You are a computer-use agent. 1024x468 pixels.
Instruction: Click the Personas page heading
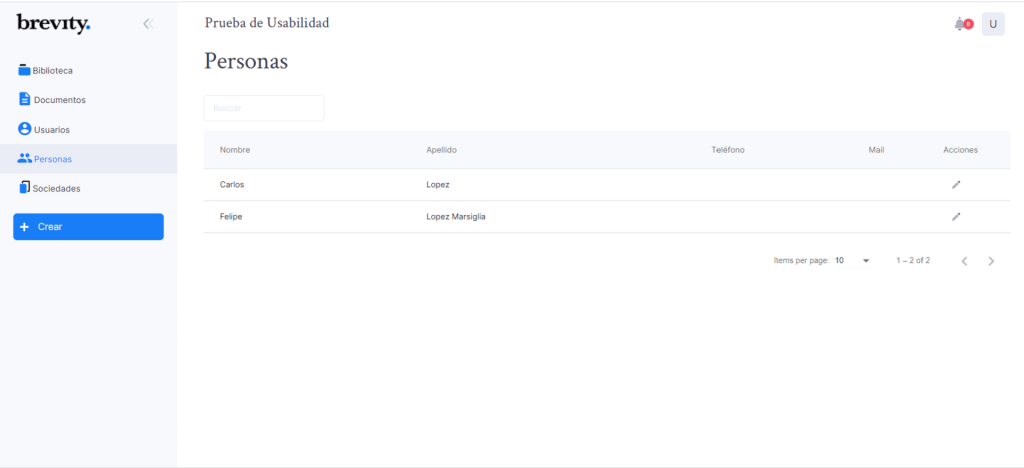[x=246, y=61]
